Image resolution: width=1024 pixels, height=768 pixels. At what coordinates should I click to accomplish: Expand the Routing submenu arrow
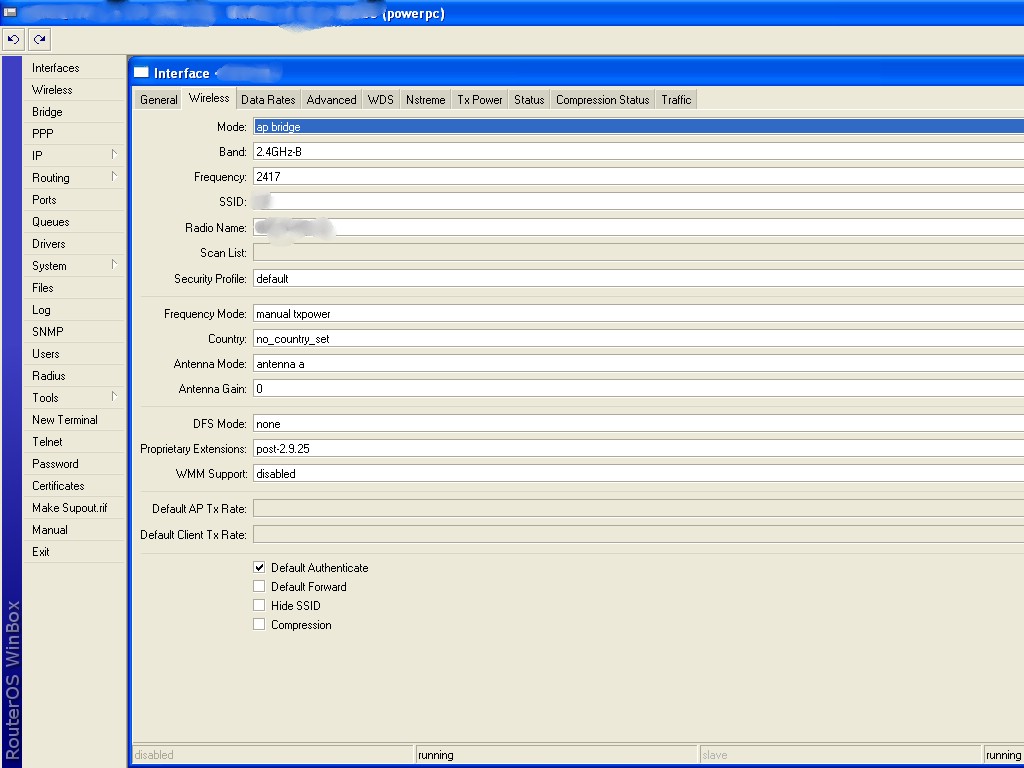pos(114,176)
